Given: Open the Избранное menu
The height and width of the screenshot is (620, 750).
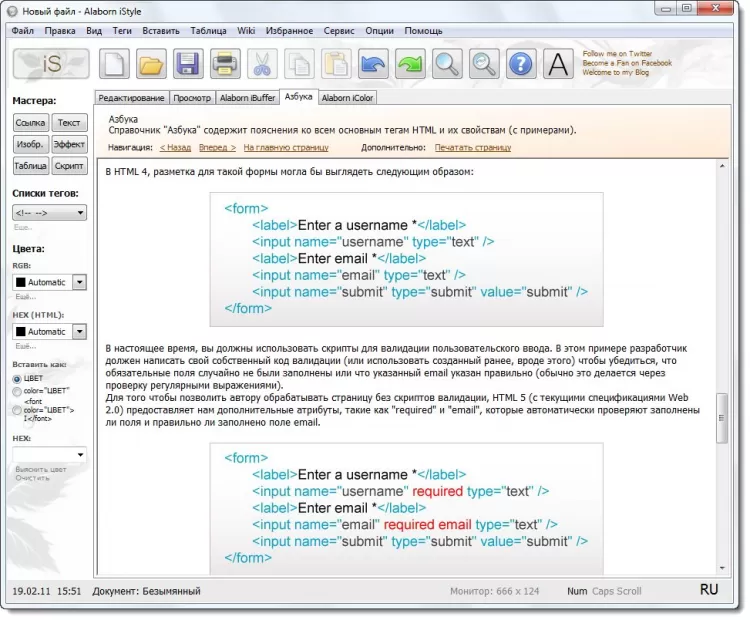Looking at the screenshot, I should (289, 31).
